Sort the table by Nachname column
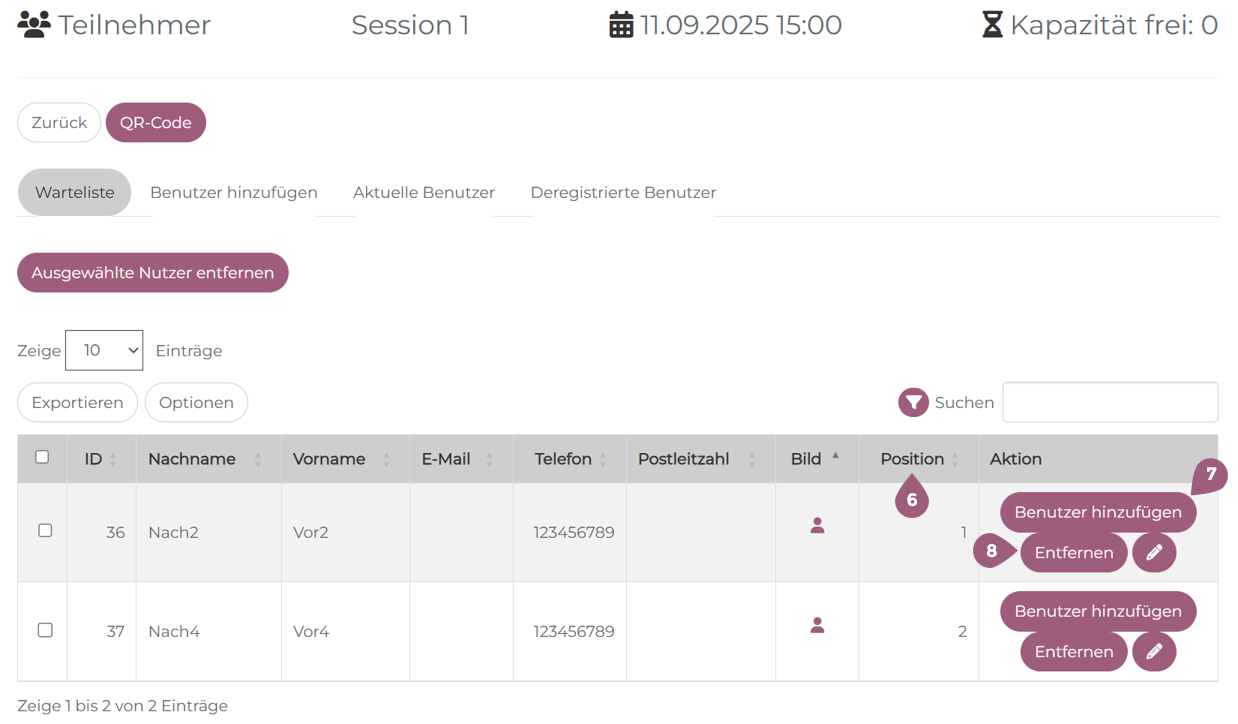Screen dimensions: 1238x724 (x=192, y=459)
